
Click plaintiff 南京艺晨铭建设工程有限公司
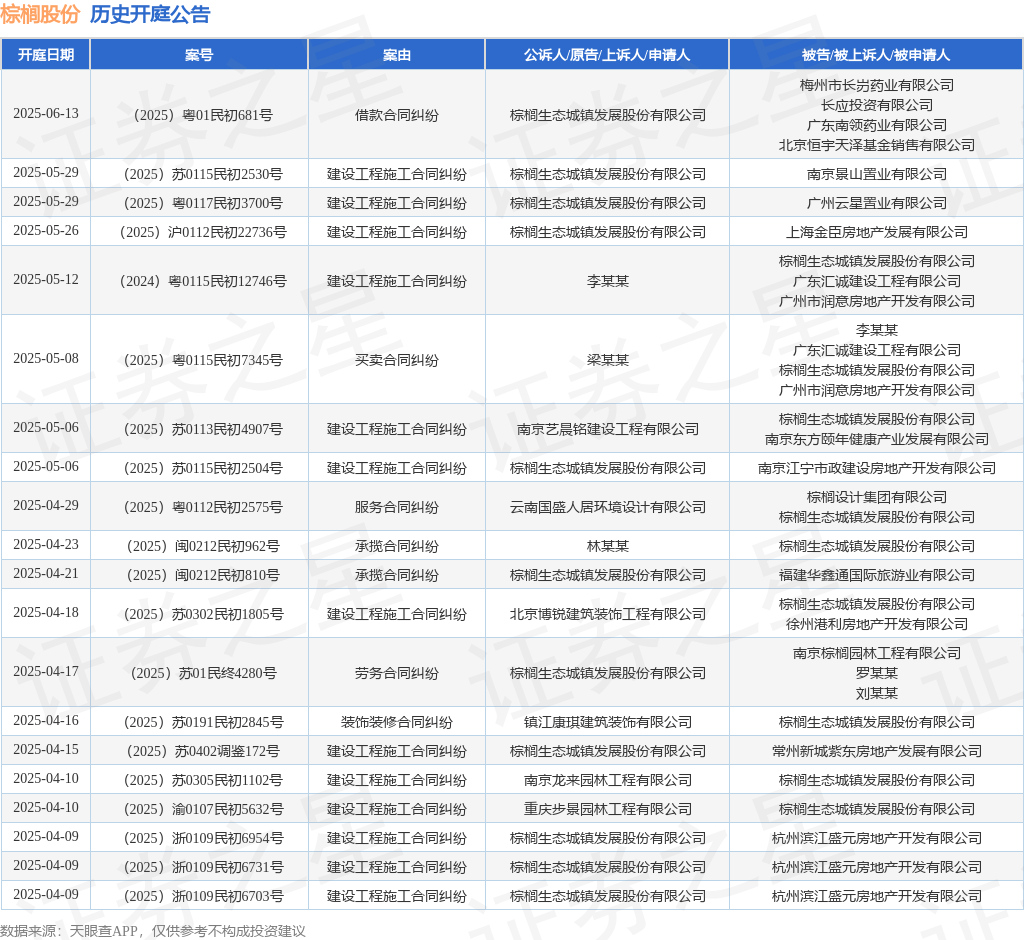click(x=607, y=429)
